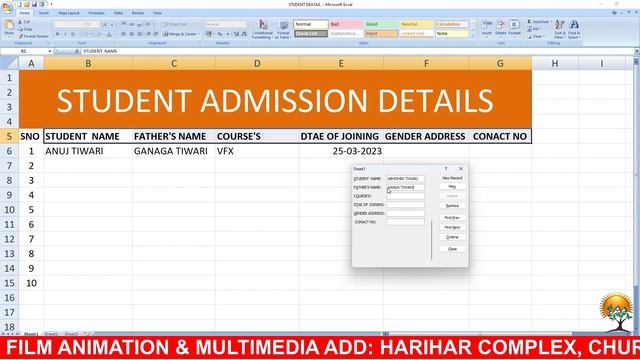Click the Restore button in the form
The image size is (640, 360).
(452, 206)
